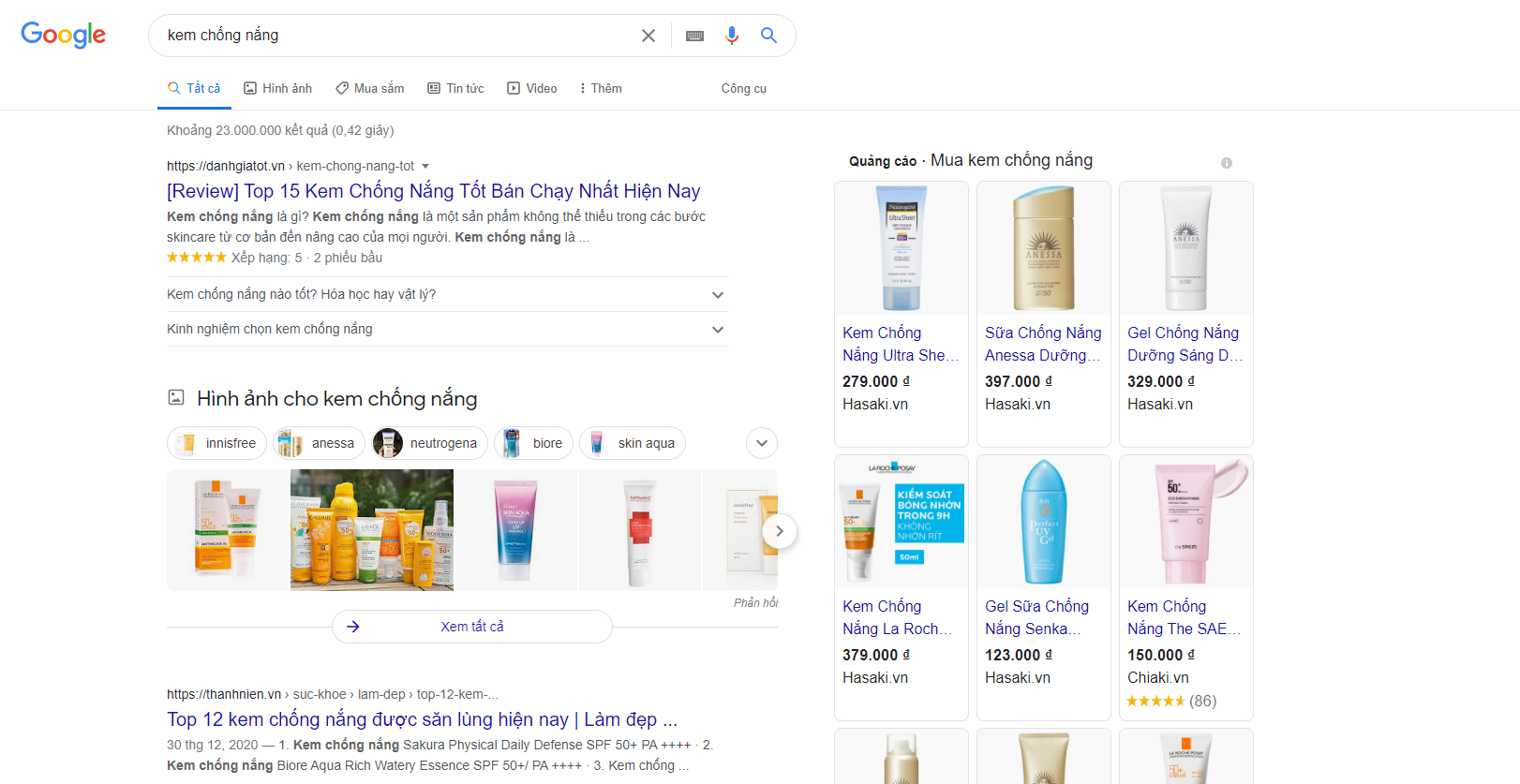Screen dimensions: 1520x784
Task: Submit the search with the magnifier icon
Action: tap(768, 36)
